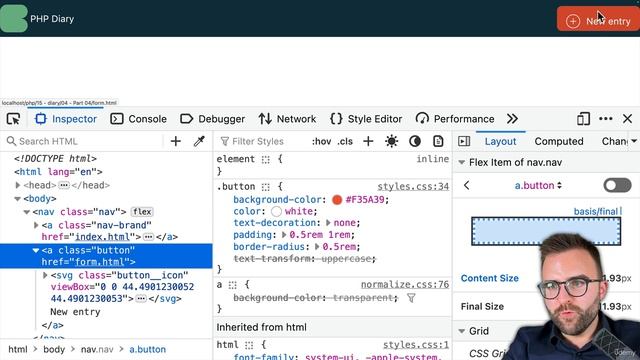The height and width of the screenshot is (360, 640).
Task: Click the element rule highlighter icon
Action: (266, 159)
